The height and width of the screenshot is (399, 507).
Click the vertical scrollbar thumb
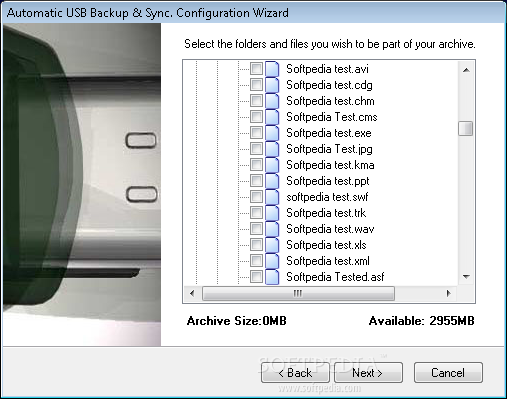click(466, 128)
